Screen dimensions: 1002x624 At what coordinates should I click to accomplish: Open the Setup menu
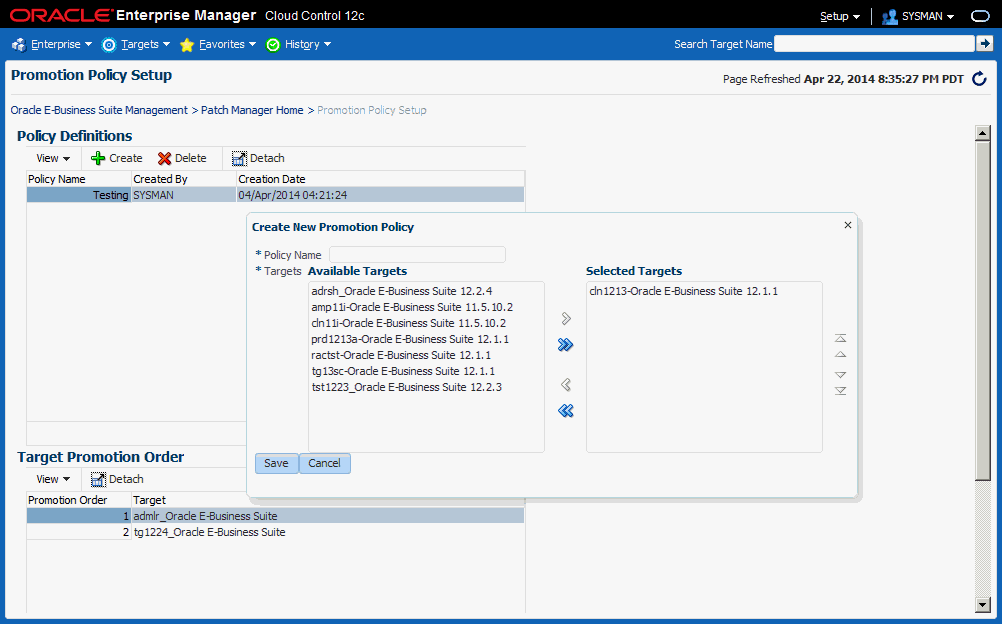[x=840, y=17]
